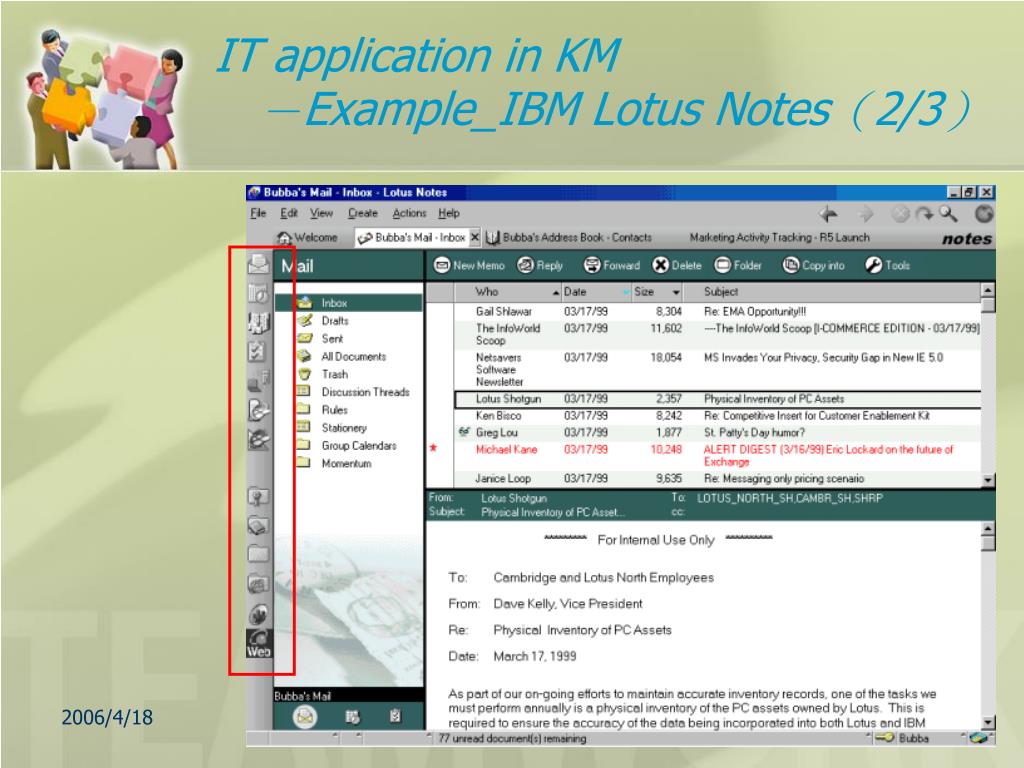
Task: Click Forward action button
Action: (612, 266)
